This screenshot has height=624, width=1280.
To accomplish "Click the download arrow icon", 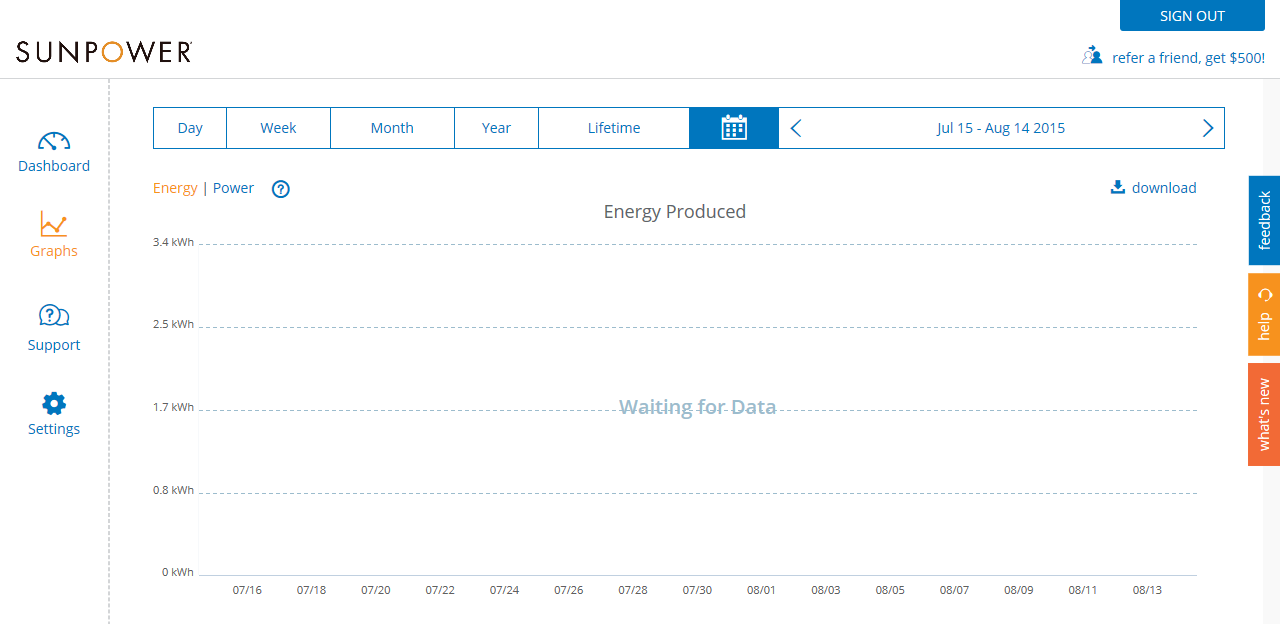I will tap(1118, 187).
